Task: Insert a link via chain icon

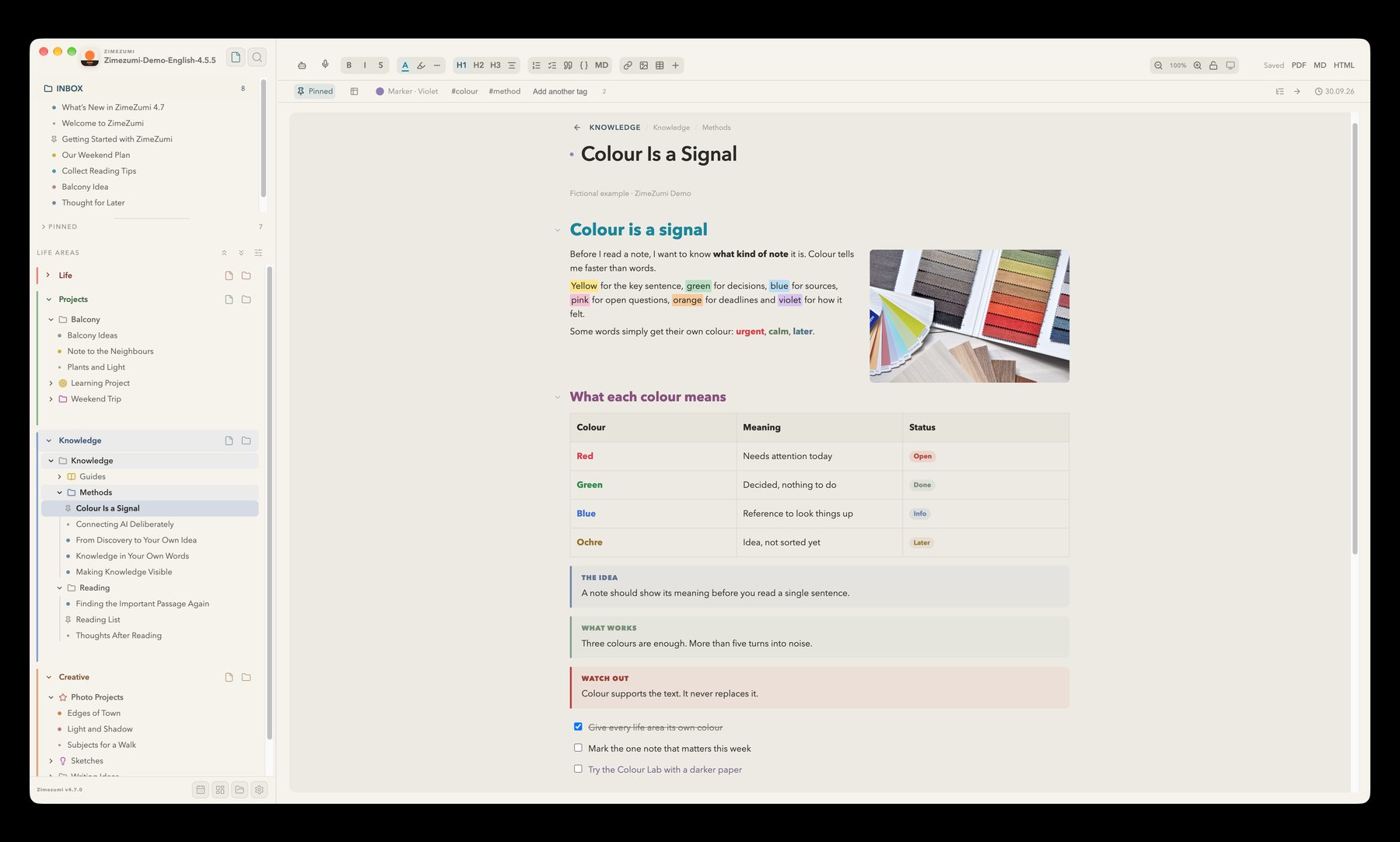Action: (x=628, y=65)
